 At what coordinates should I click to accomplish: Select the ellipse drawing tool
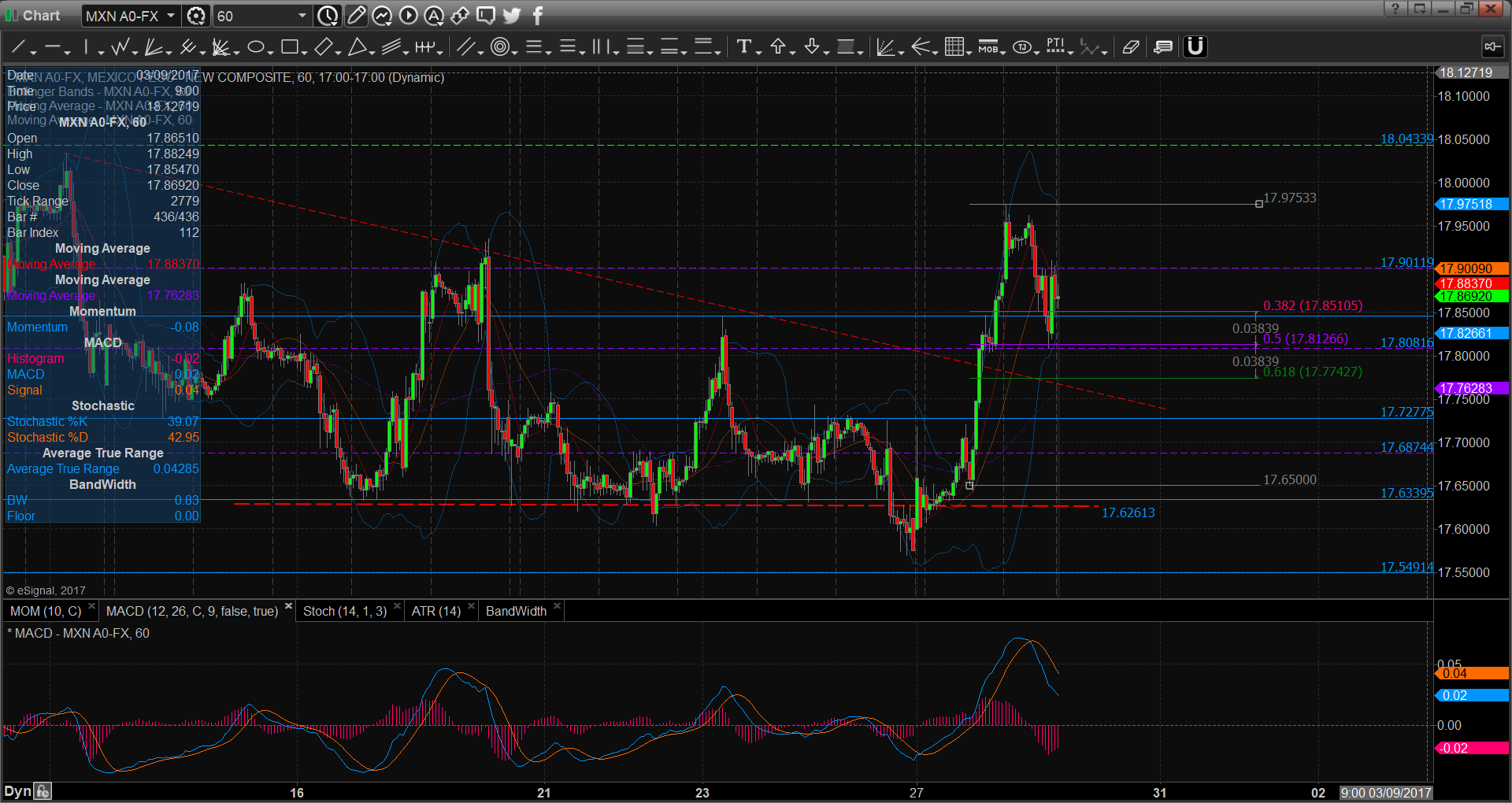coord(255,47)
